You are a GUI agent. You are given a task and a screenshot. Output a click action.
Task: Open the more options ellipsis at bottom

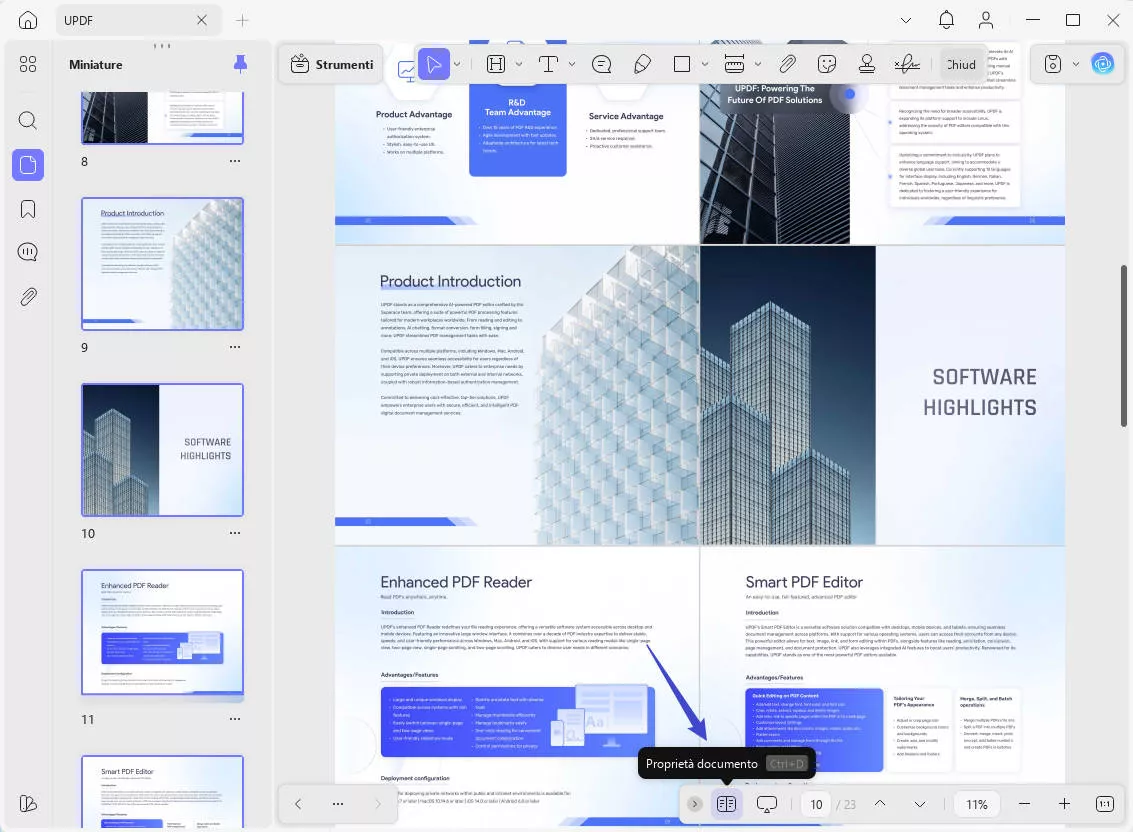tap(337, 804)
